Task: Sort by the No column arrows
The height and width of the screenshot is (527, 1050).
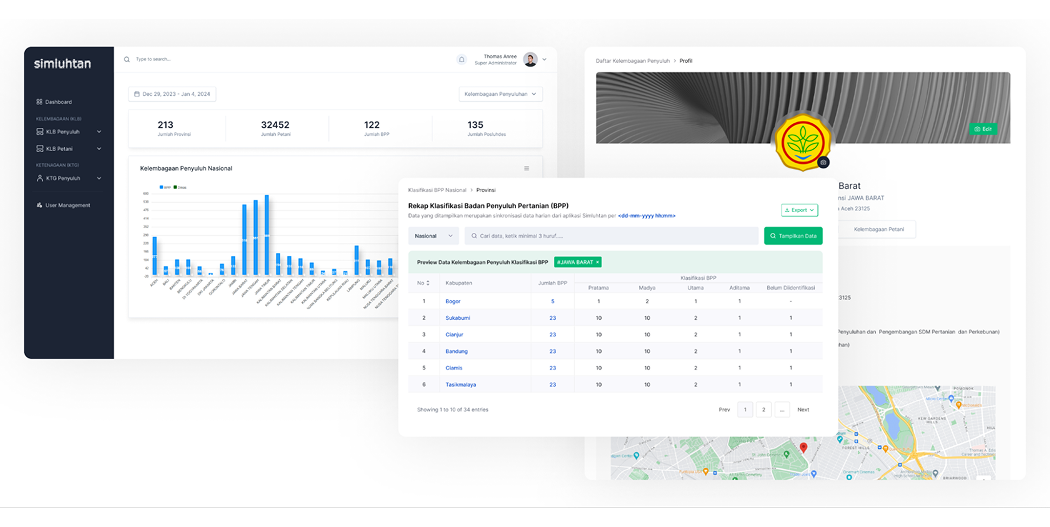Action: pos(428,283)
